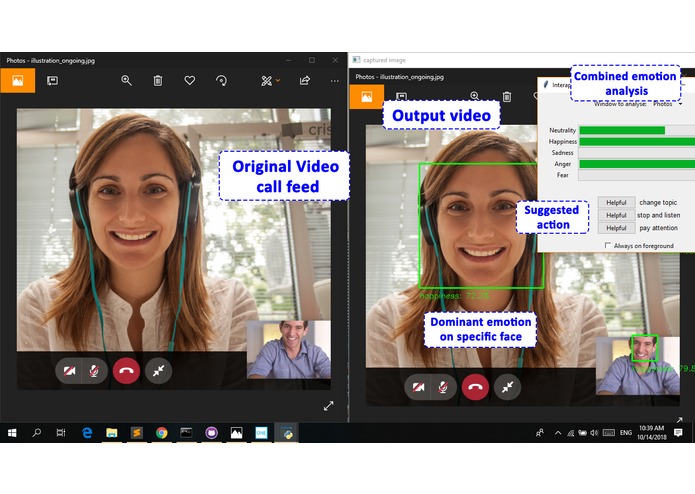Screen dimensions: 695x494
Task: Open Action Center notifications icon
Action: pos(678,433)
